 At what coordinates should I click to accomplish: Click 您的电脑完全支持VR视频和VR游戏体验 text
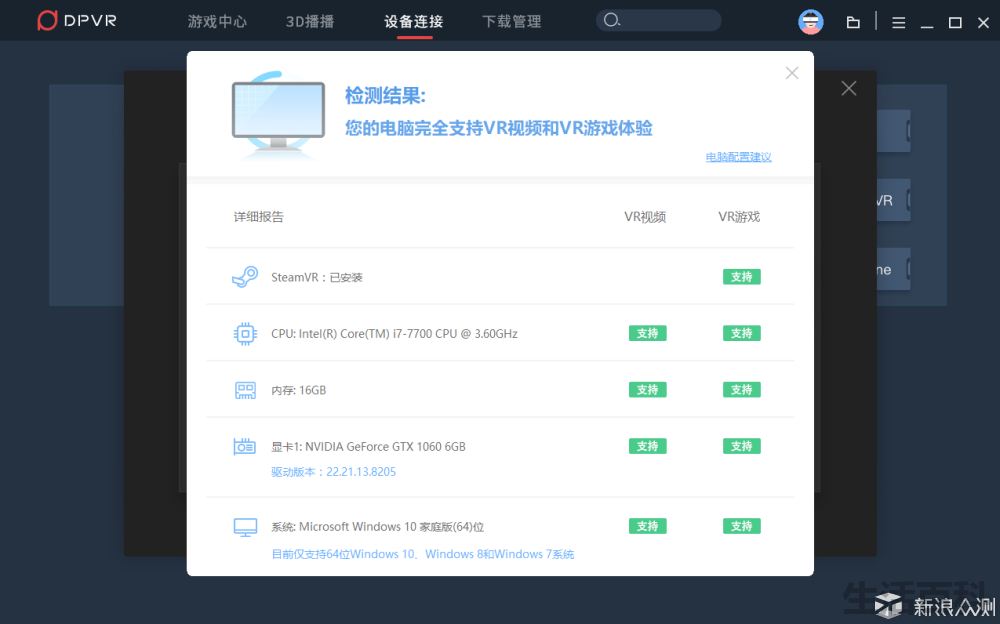tap(499, 128)
